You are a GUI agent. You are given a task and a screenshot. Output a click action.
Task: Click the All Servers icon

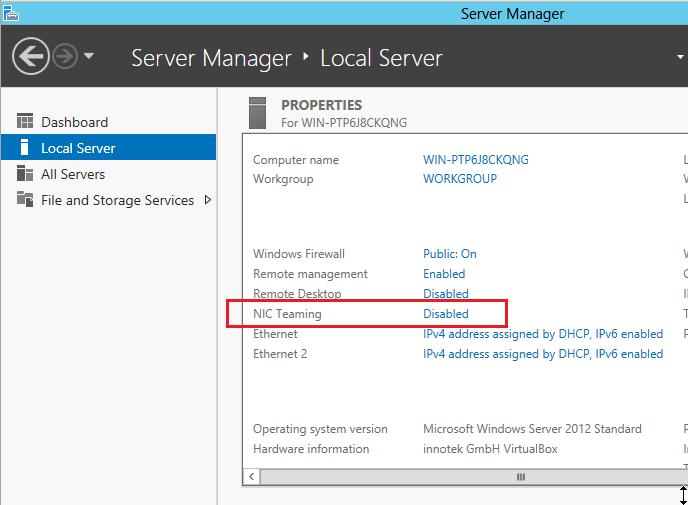click(x=25, y=174)
